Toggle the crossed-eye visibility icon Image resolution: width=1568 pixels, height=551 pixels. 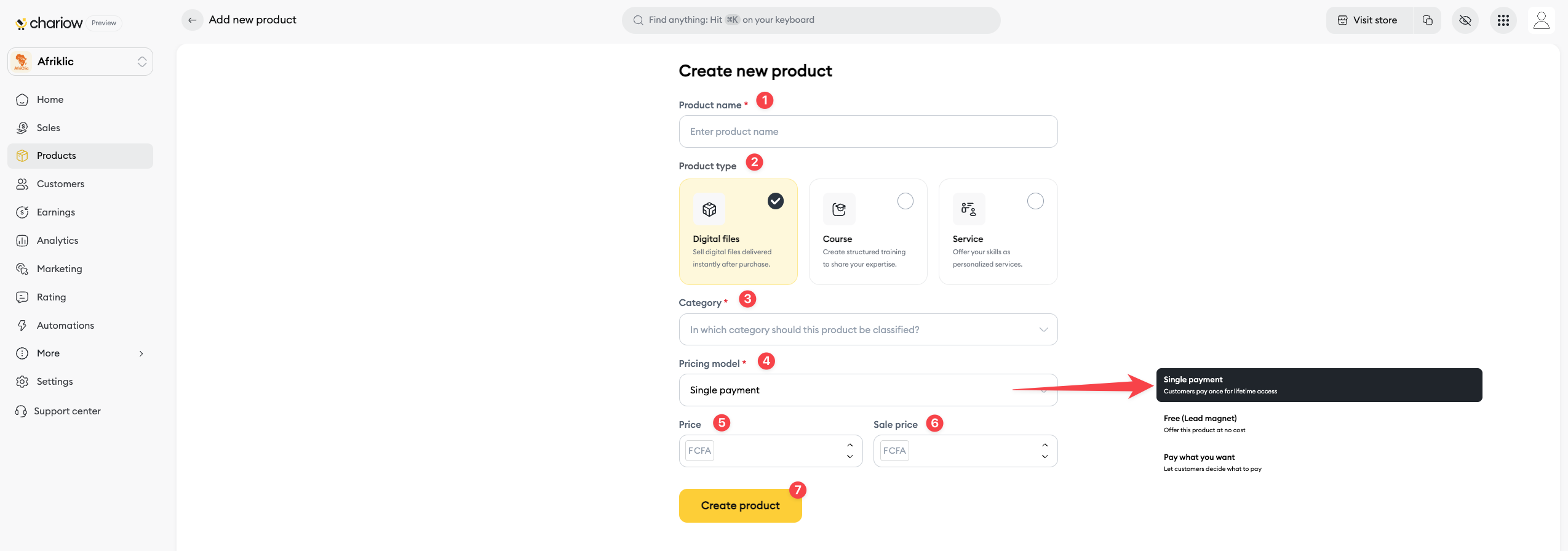(1465, 20)
